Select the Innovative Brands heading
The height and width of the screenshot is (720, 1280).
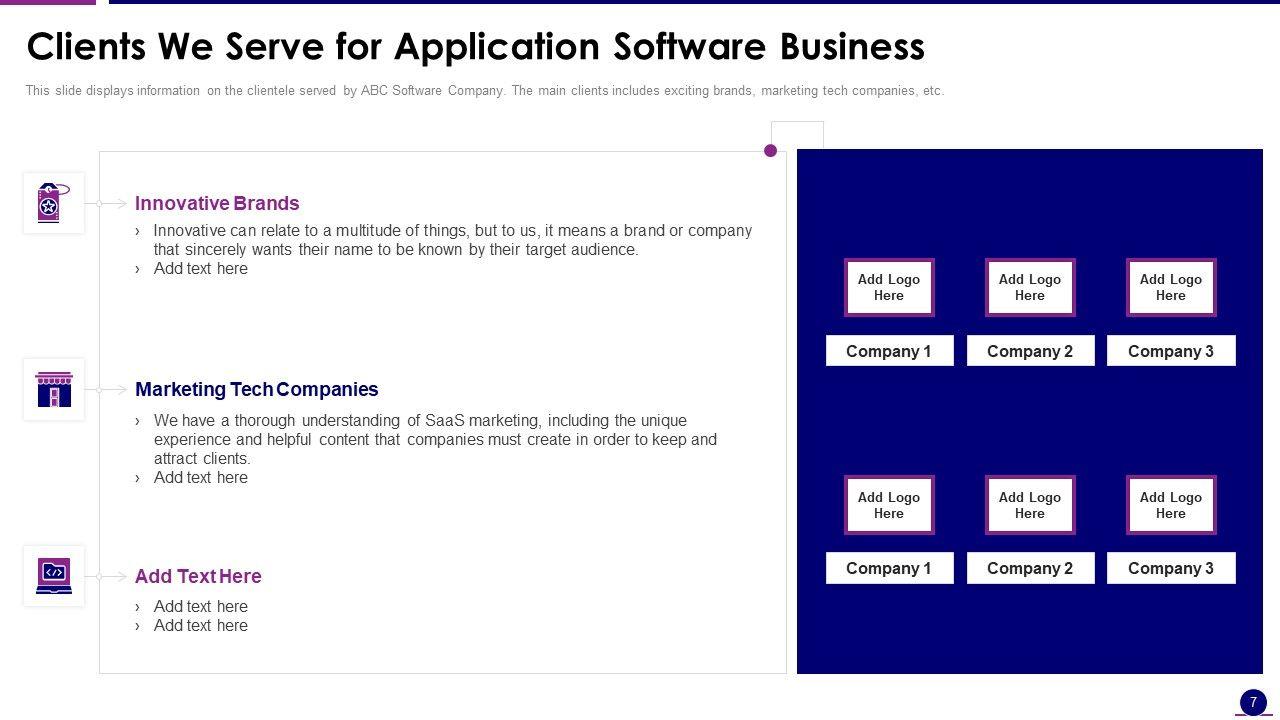pos(217,203)
